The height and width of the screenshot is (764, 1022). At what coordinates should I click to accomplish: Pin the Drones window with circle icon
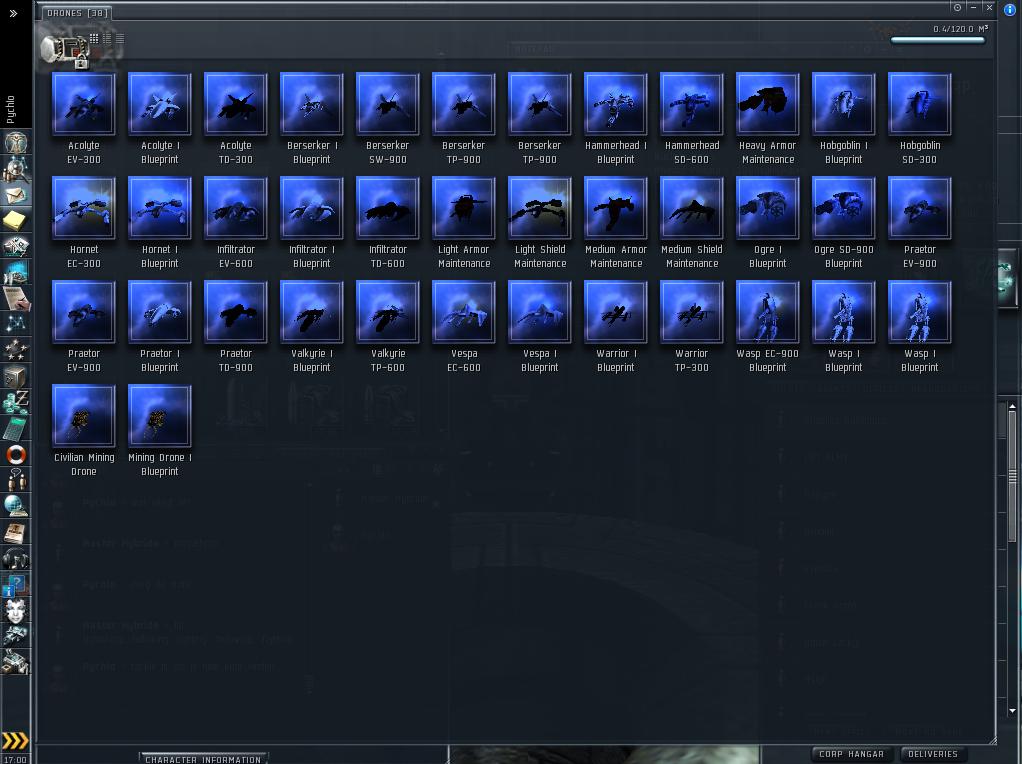pyautogui.click(x=957, y=8)
